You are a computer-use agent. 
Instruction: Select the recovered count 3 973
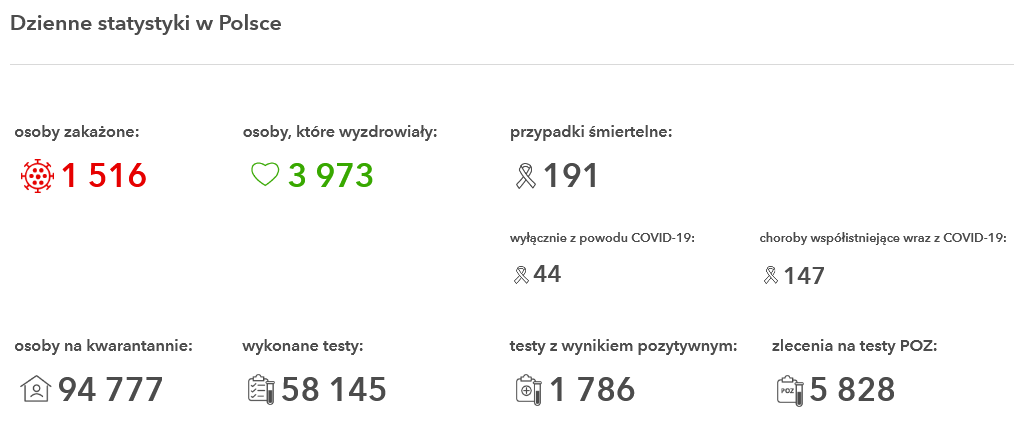tap(331, 176)
